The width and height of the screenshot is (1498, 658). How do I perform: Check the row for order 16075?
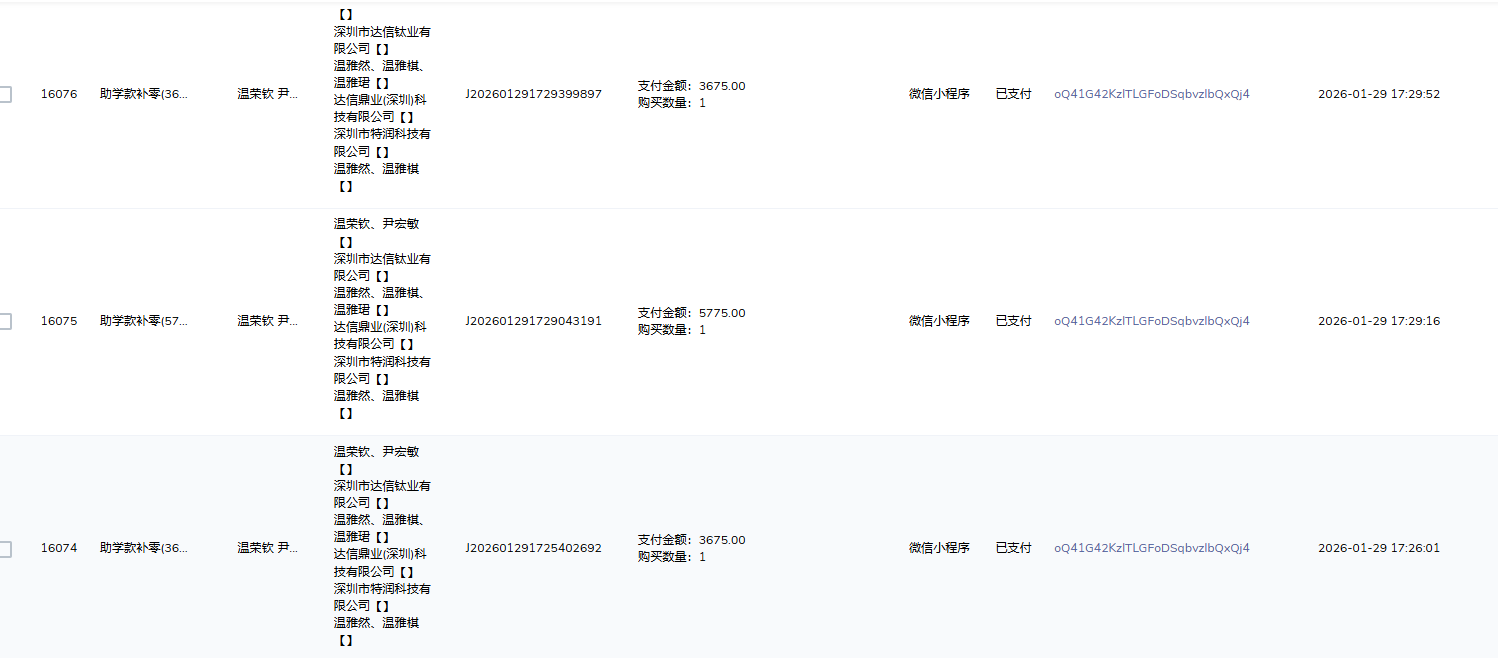(7, 320)
